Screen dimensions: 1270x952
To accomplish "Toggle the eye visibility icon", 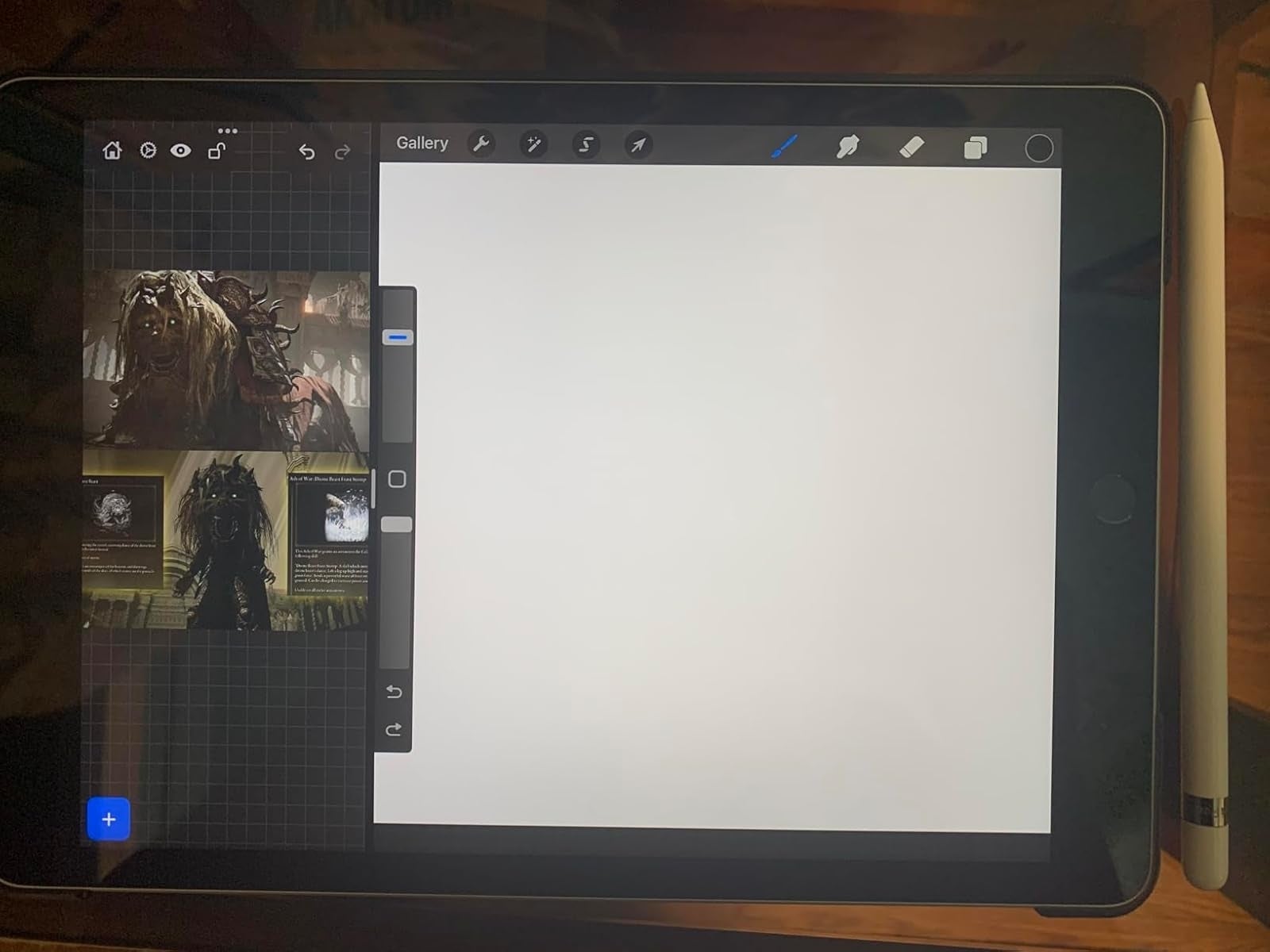I will (181, 150).
